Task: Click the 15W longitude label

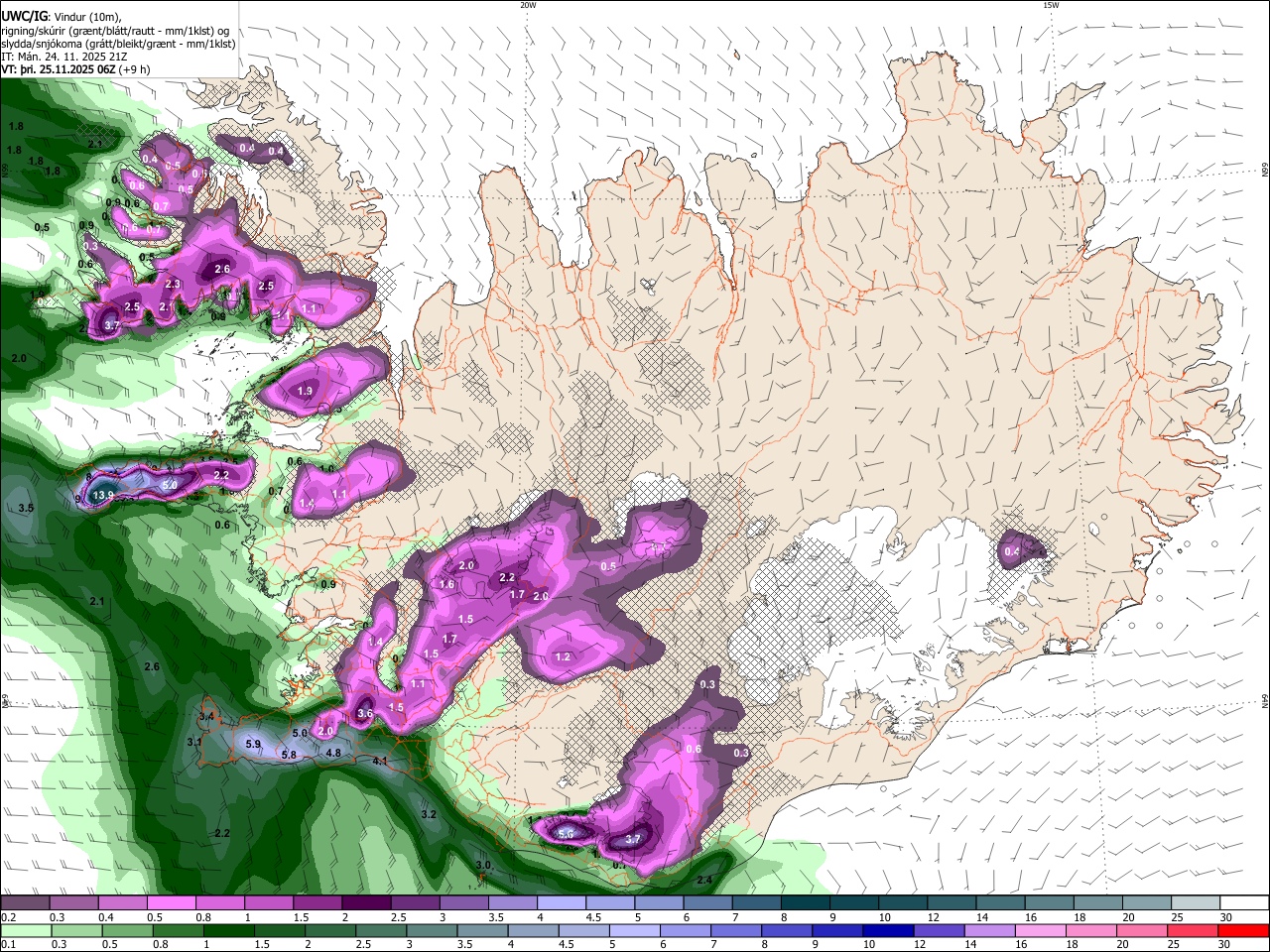Action: tap(1050, 5)
